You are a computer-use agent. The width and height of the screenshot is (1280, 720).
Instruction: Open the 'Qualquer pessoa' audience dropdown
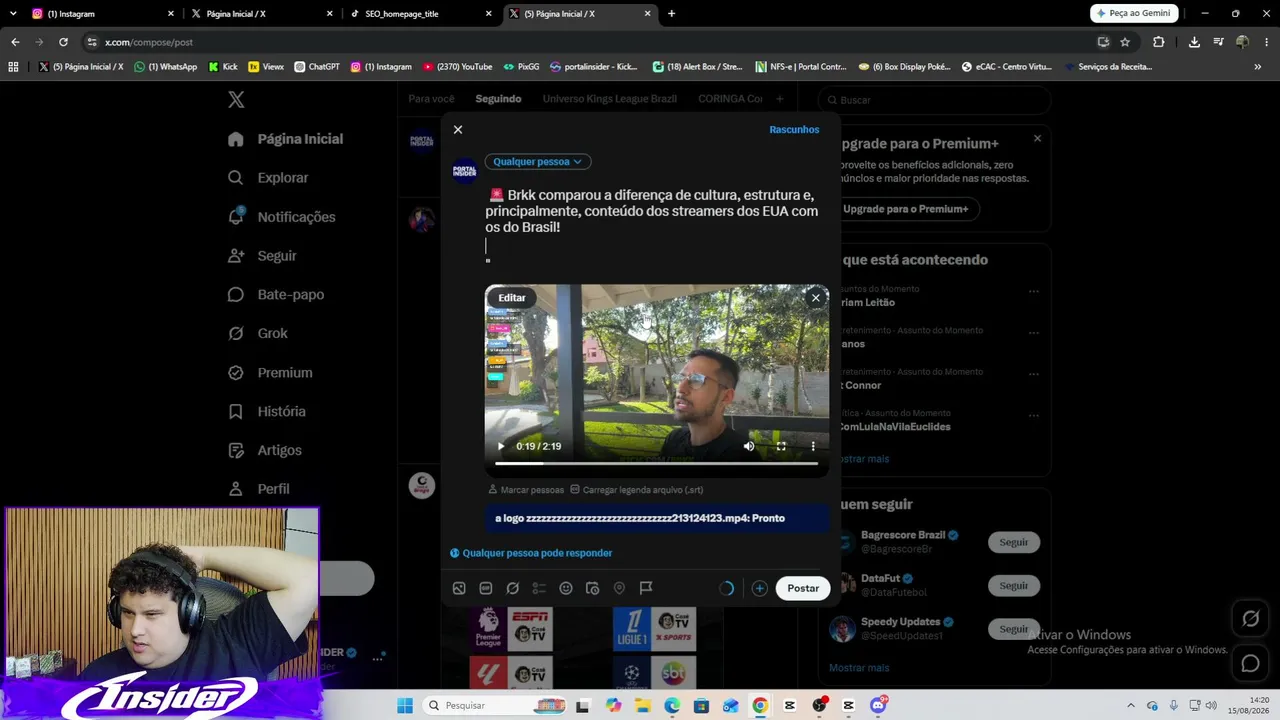538,162
